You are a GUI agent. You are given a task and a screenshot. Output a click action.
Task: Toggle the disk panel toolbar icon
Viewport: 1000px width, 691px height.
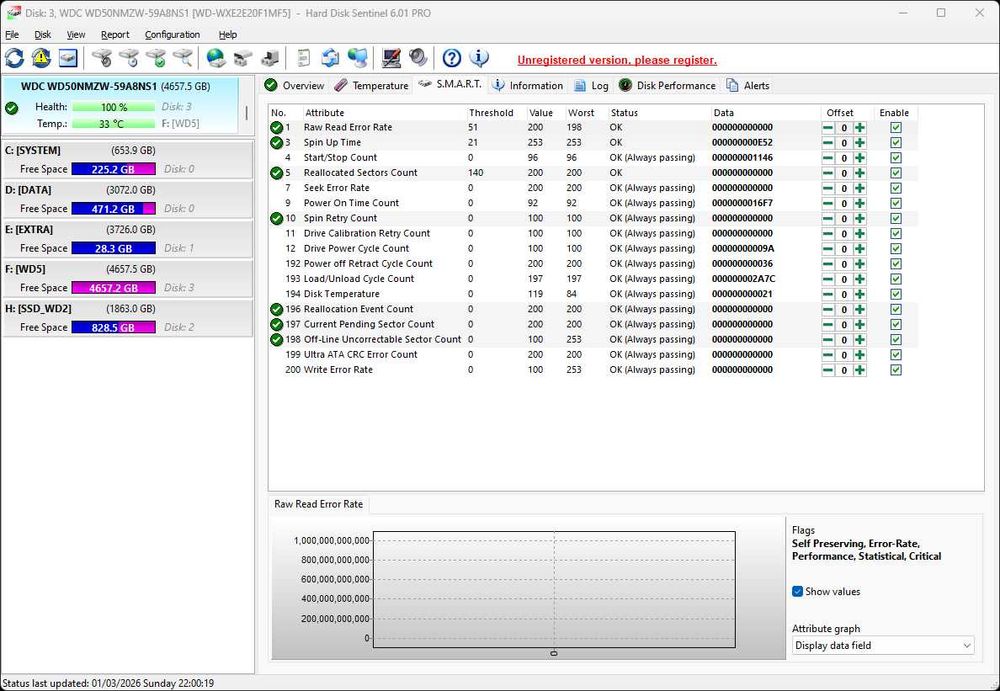point(68,58)
